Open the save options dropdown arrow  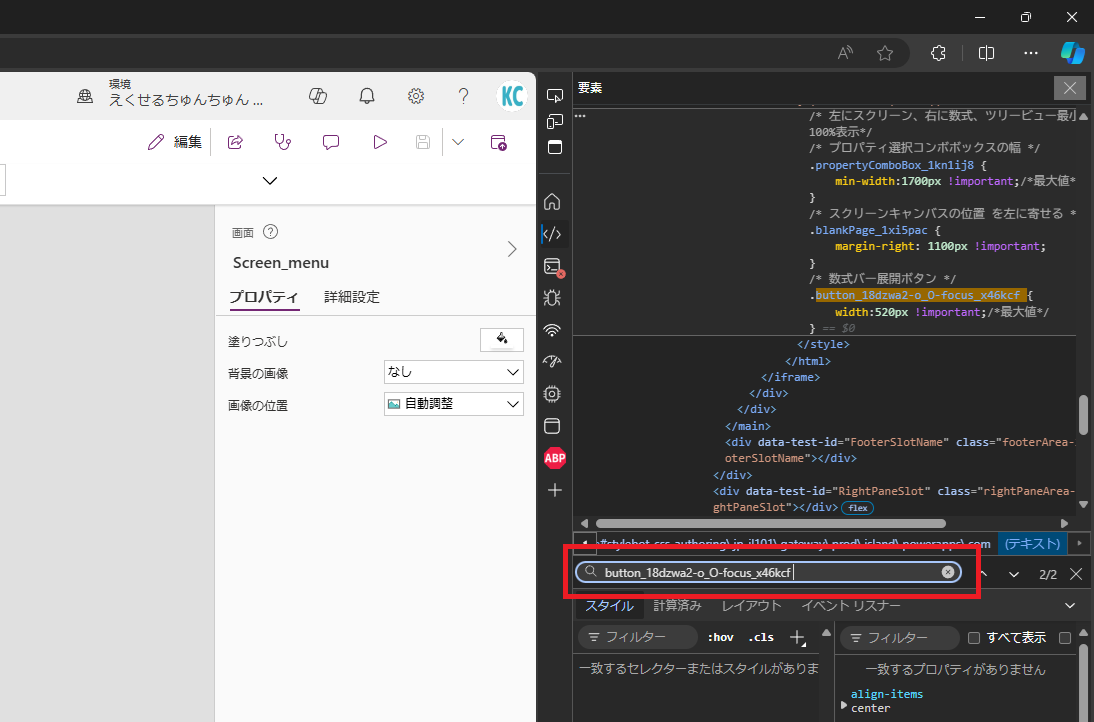(458, 142)
